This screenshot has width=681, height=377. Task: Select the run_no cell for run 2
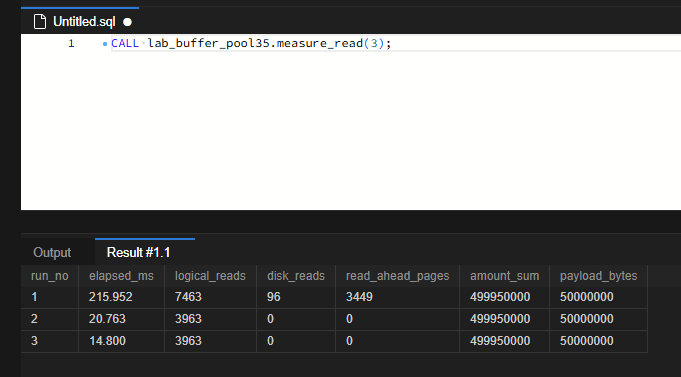coord(50,319)
